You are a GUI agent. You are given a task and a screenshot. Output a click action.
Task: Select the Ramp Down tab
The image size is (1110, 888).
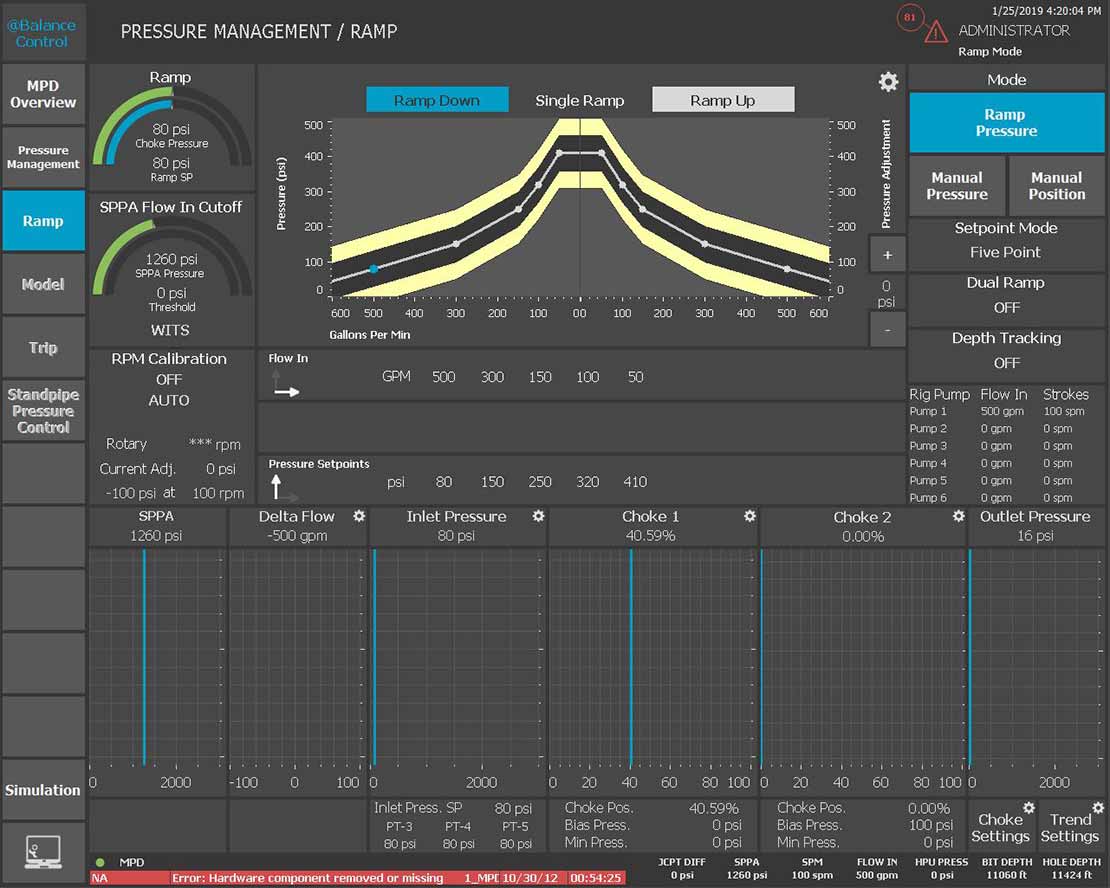point(437,100)
